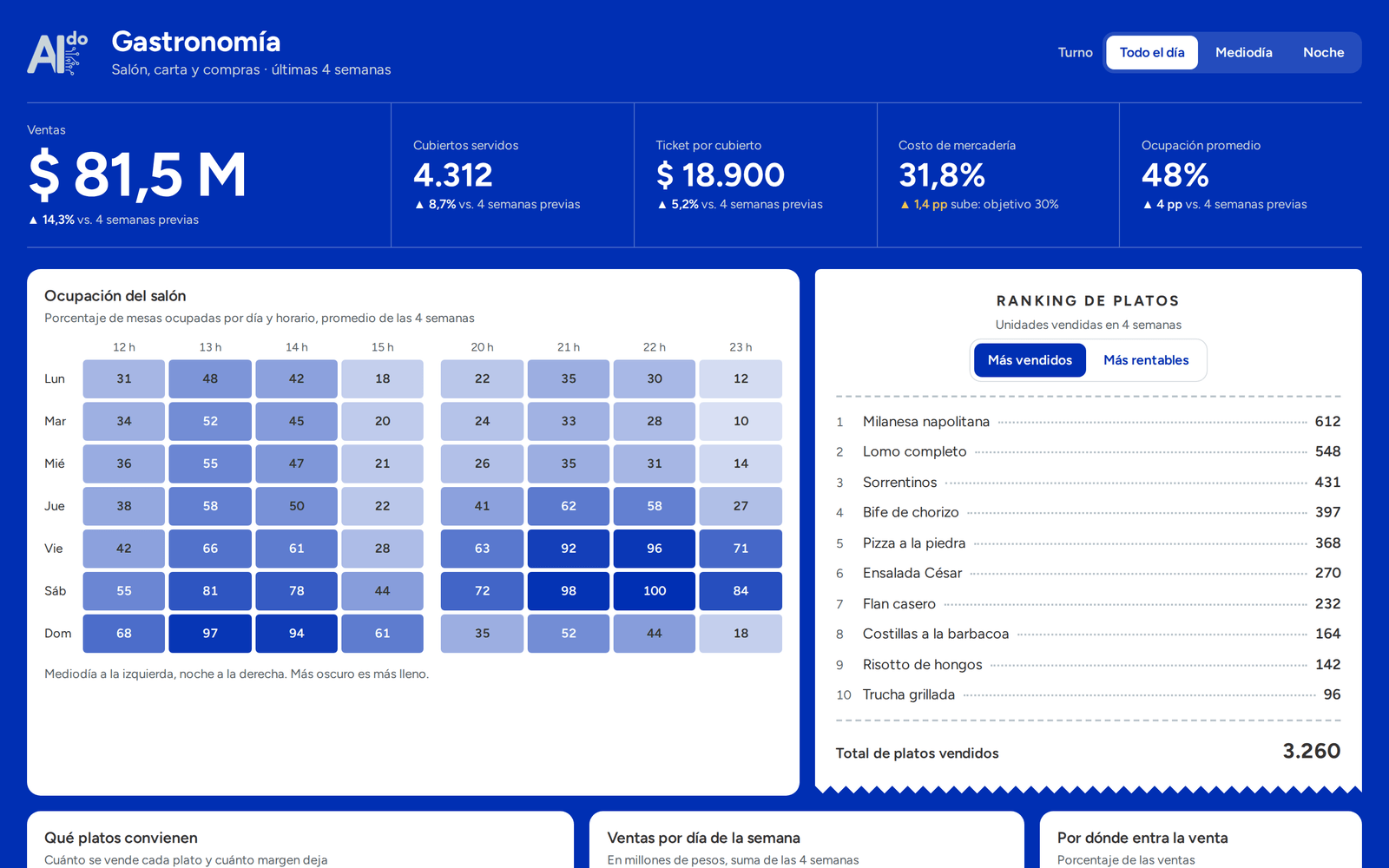Click Cubiertos servidos value 4.312
This screenshot has height=868, width=1389.
453,175
